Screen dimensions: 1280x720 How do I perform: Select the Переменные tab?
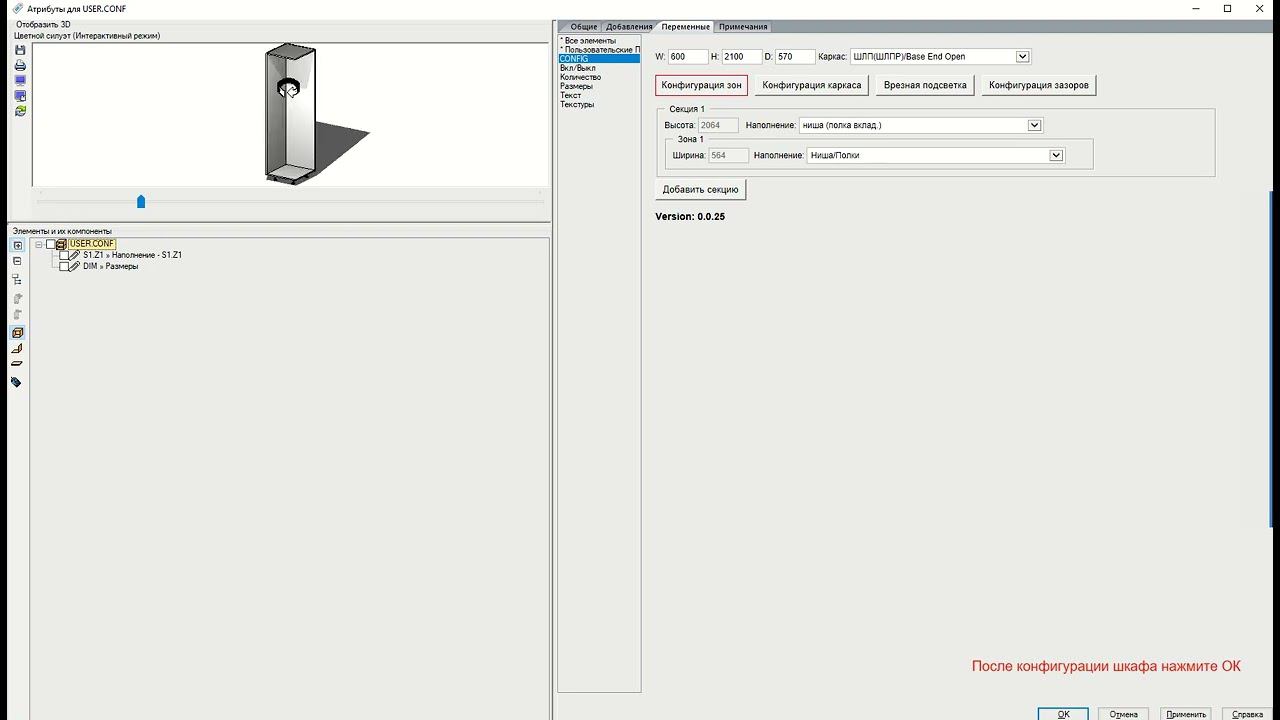coord(685,27)
